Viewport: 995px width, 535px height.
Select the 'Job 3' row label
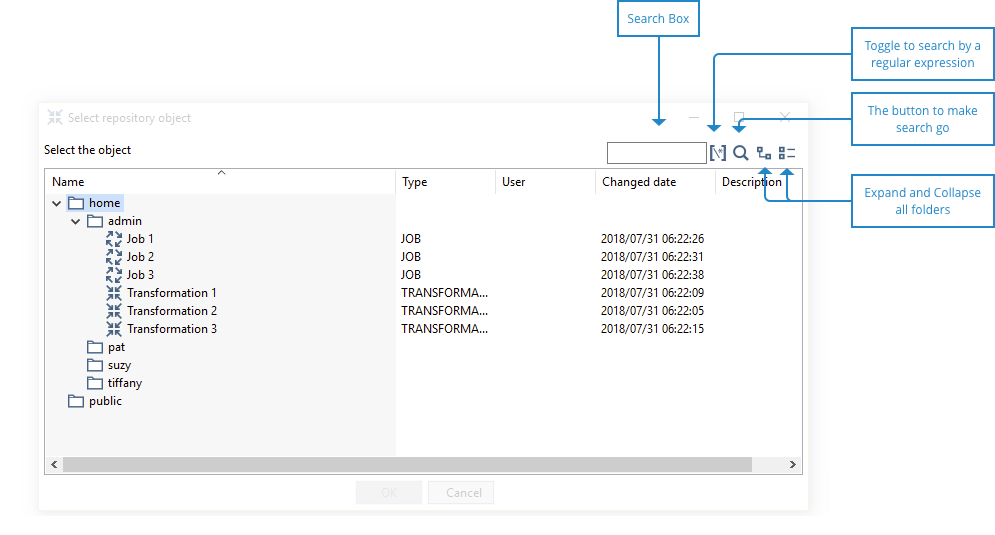pyautogui.click(x=140, y=275)
